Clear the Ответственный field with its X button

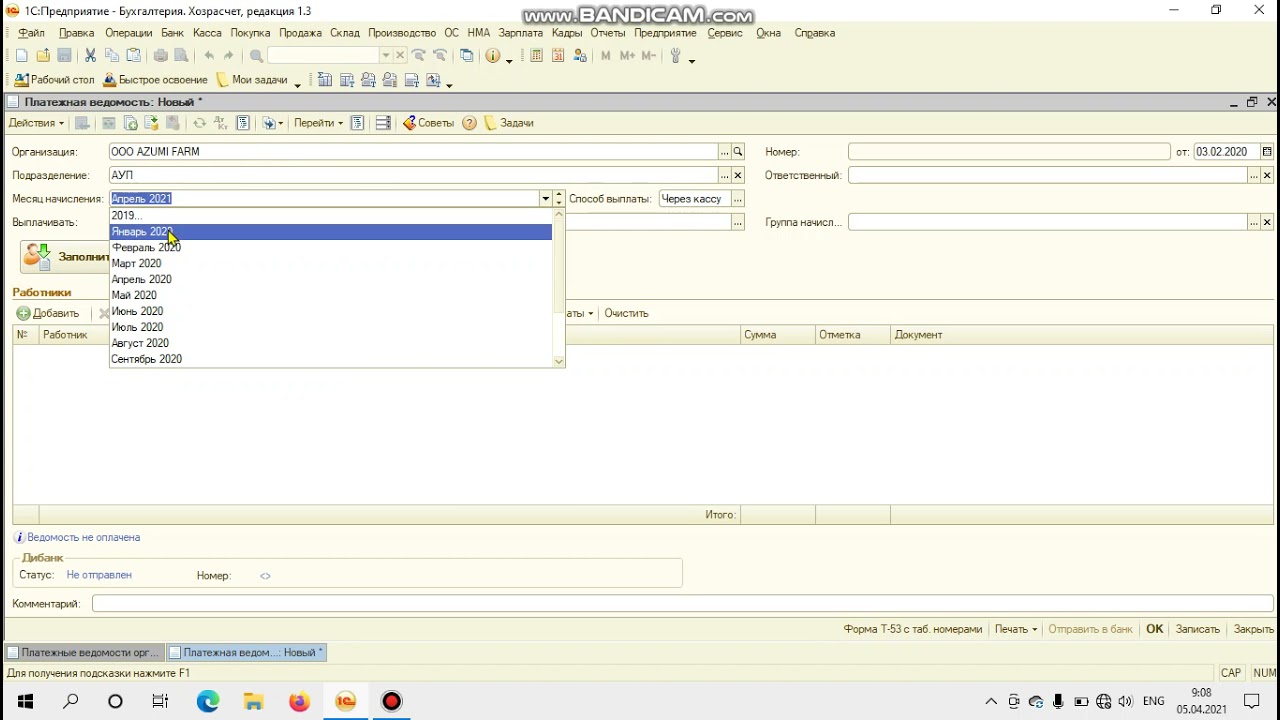(x=1267, y=176)
